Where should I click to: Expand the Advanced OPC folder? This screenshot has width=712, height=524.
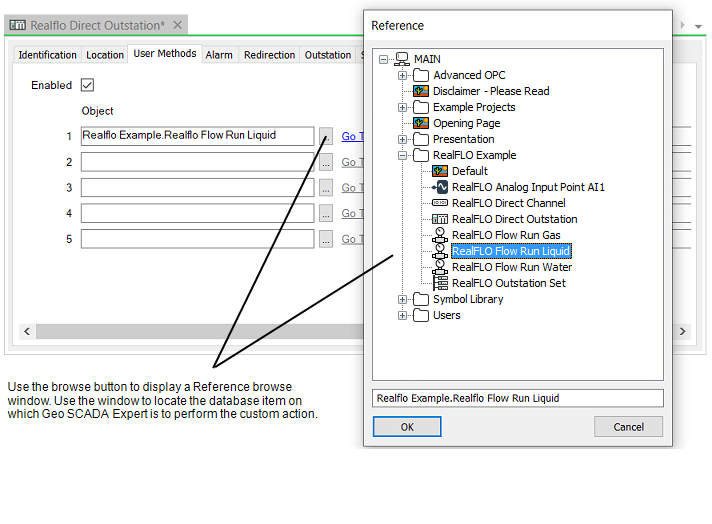(x=402, y=75)
